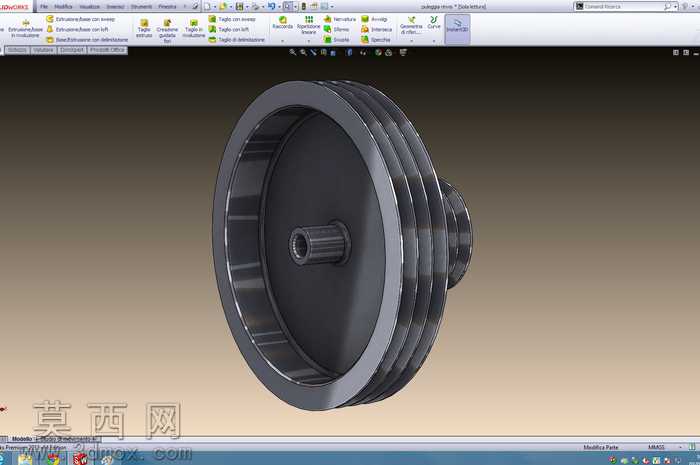700x465 pixels.
Task: Toggle the Instant3D button
Action: (458, 28)
